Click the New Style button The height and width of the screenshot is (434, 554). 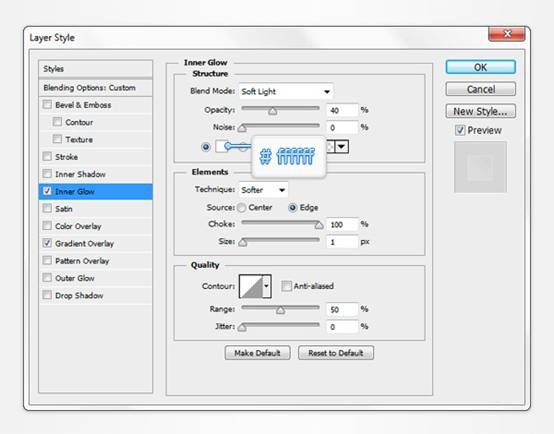point(481,111)
